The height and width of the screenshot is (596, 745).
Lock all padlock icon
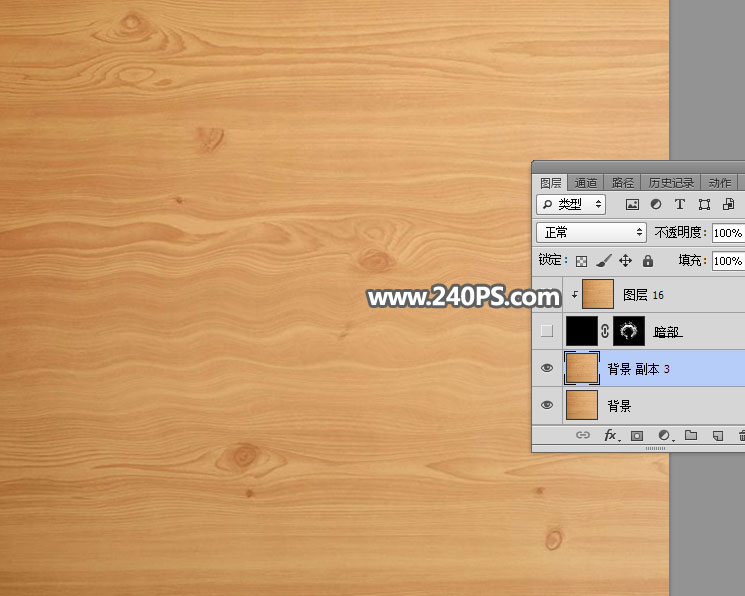pos(648,260)
